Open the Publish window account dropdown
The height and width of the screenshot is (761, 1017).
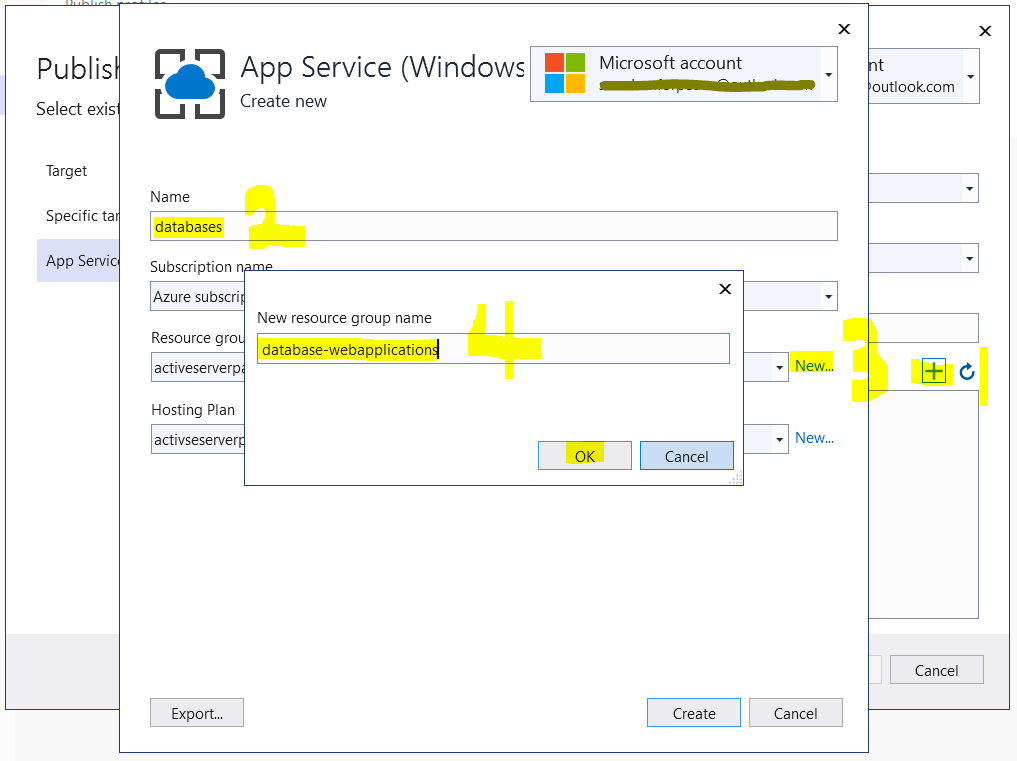click(970, 76)
